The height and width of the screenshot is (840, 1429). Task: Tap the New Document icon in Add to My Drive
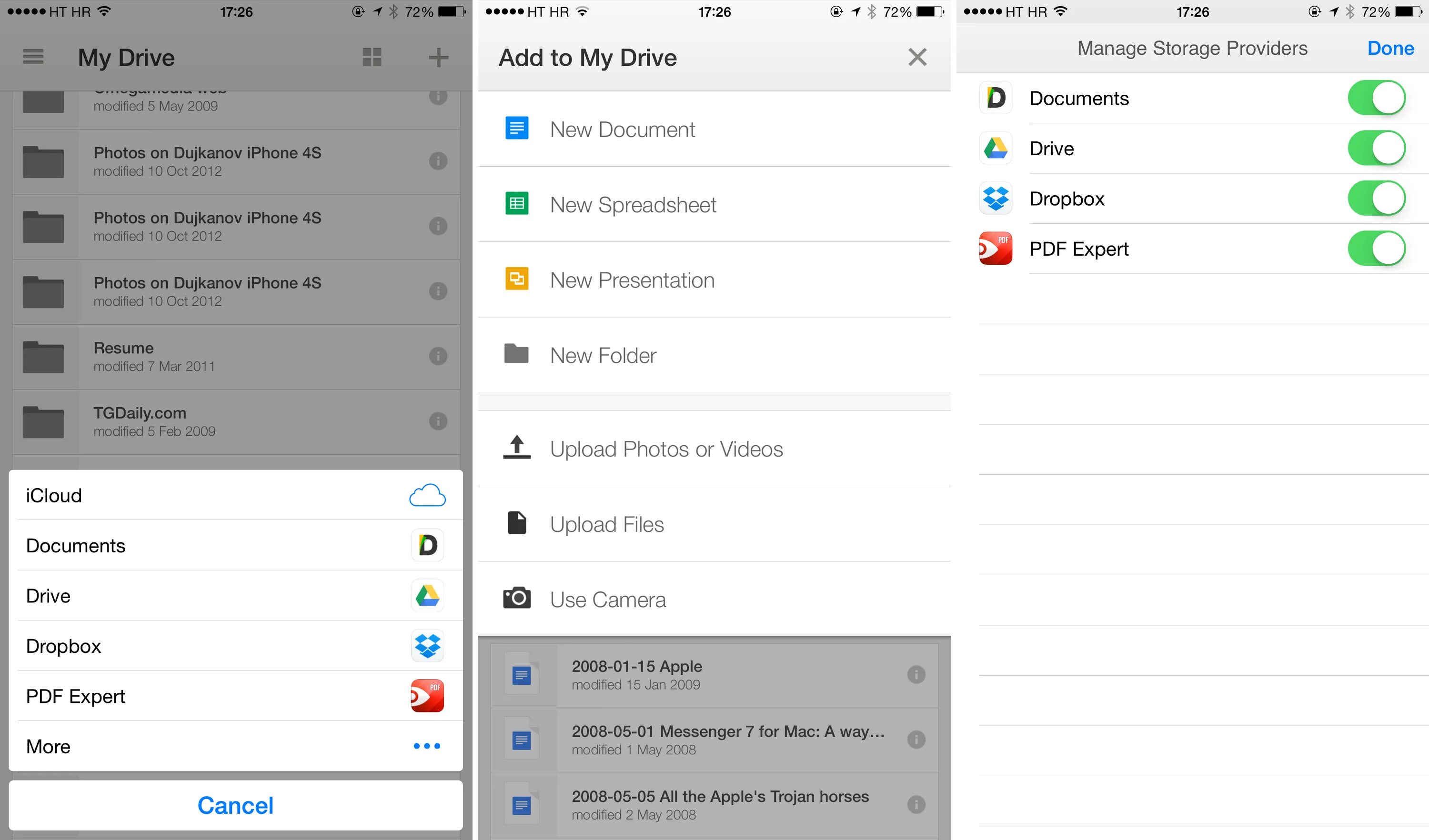coord(515,128)
